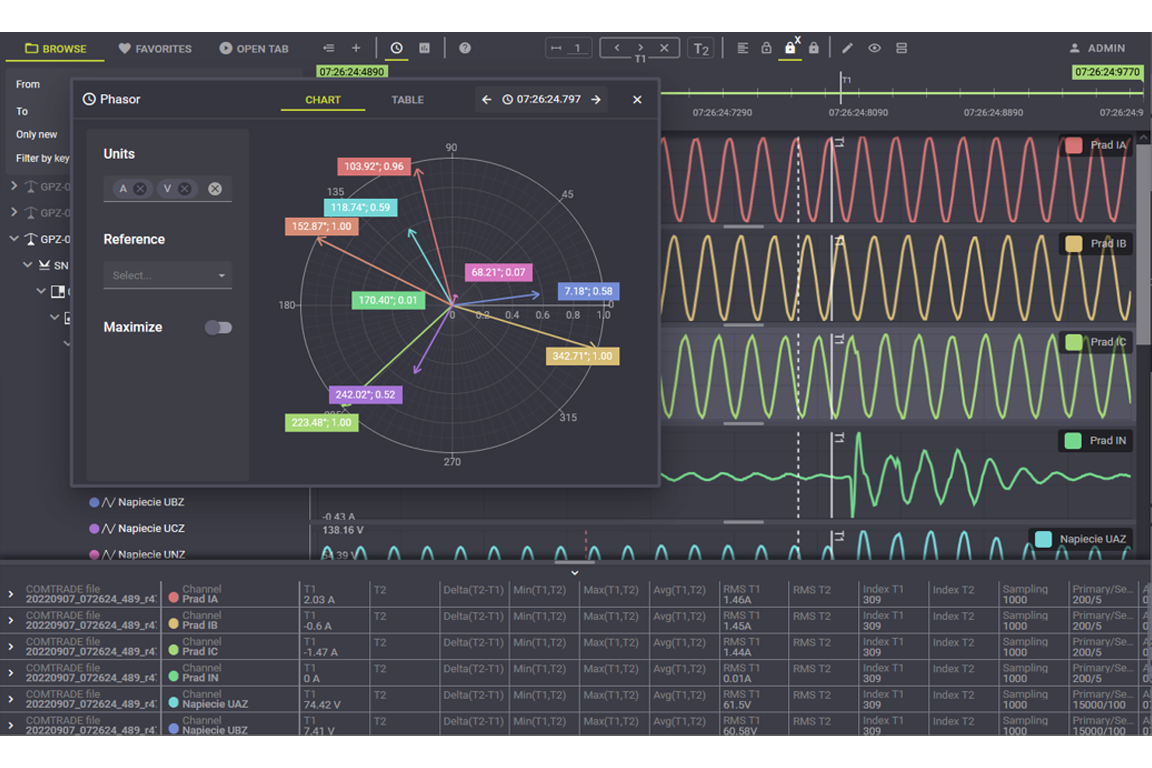The height and width of the screenshot is (768, 1152).
Task: Click the 7.18°; 0.58 phasor label
Action: (x=588, y=291)
